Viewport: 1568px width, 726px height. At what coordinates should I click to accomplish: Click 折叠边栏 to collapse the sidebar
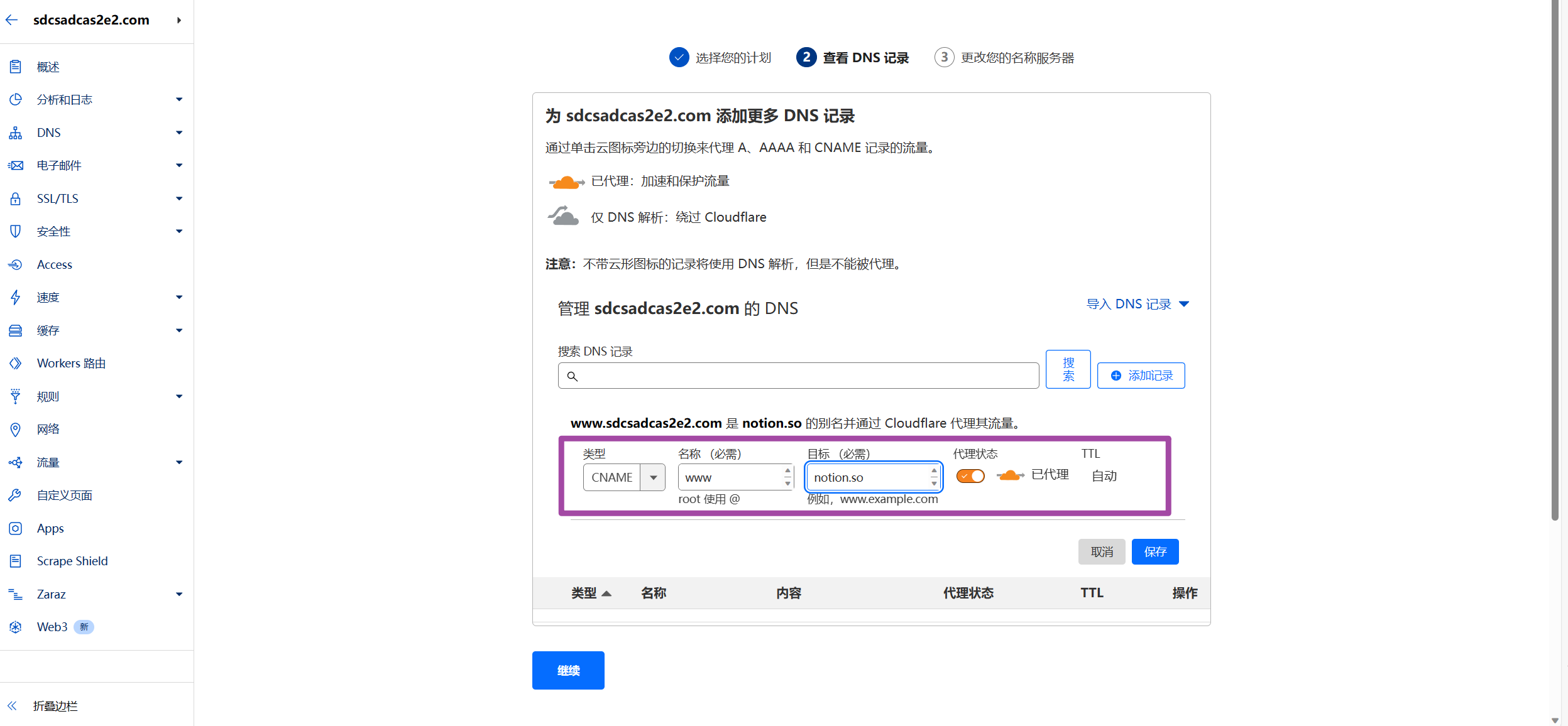click(55, 706)
